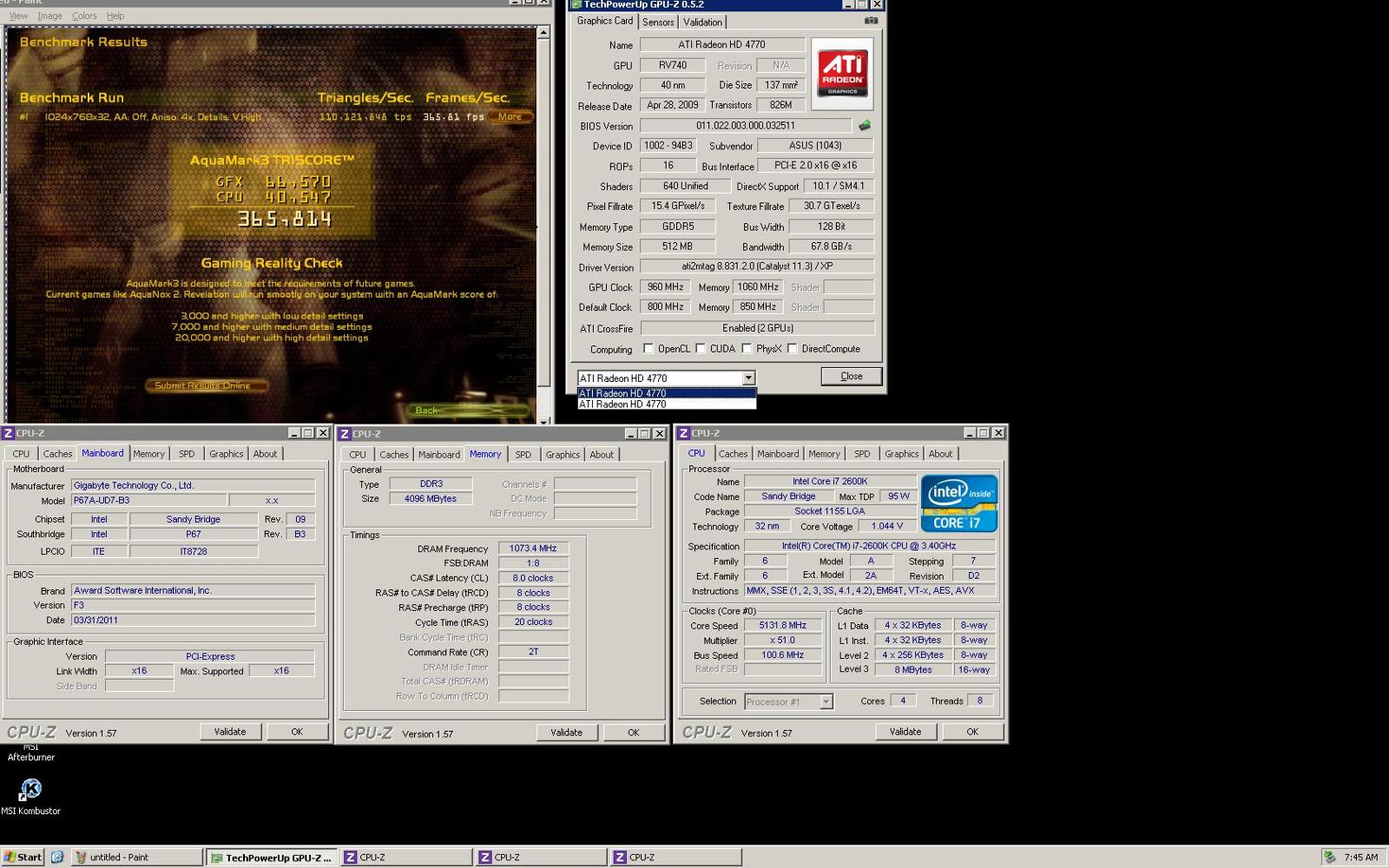
Task: Open the Processor #1 selection dropdown
Action: 826,701
